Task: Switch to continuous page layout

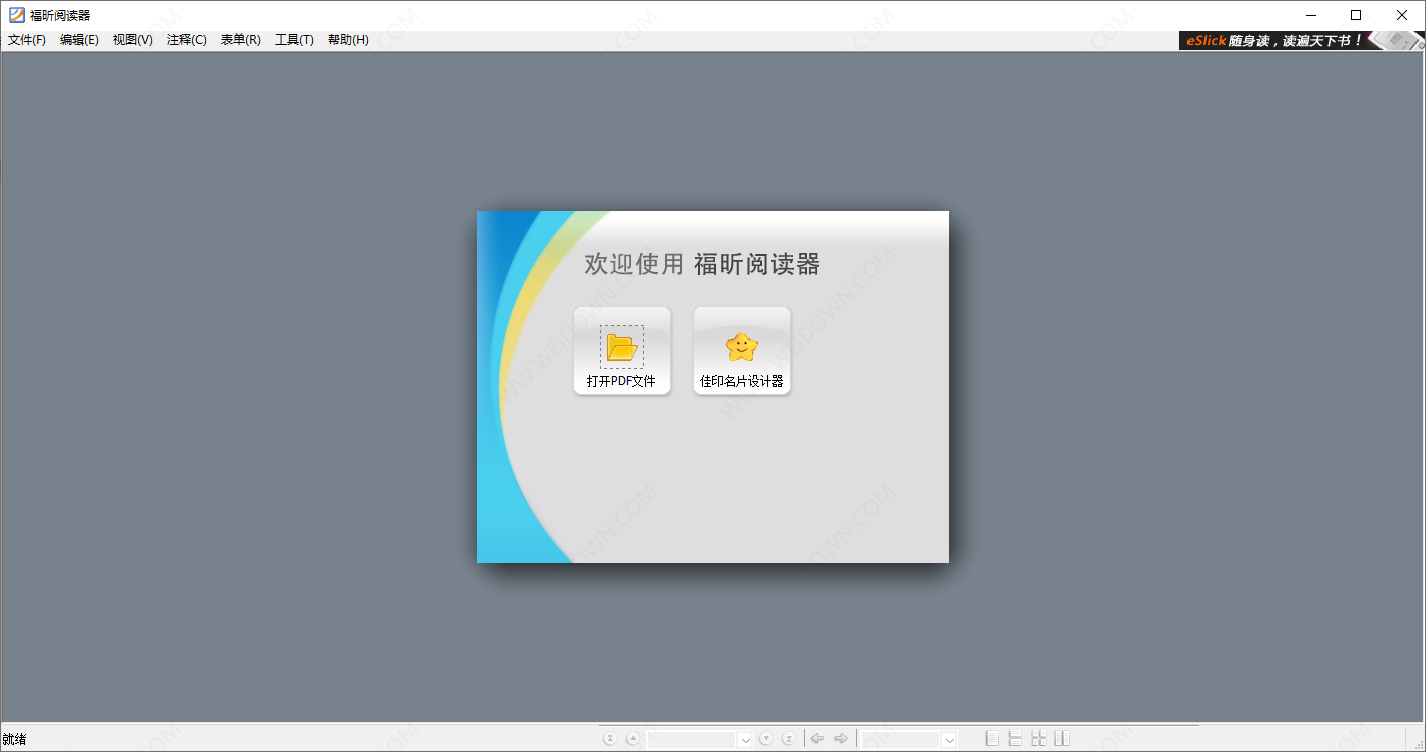Action: [x=1015, y=739]
